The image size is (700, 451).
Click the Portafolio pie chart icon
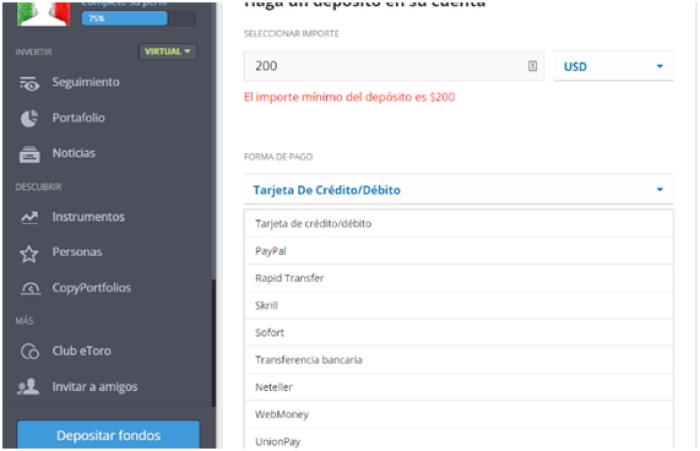click(x=29, y=118)
